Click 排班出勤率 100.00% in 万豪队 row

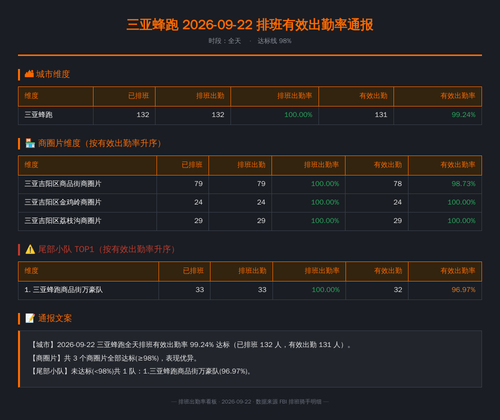click(326, 290)
